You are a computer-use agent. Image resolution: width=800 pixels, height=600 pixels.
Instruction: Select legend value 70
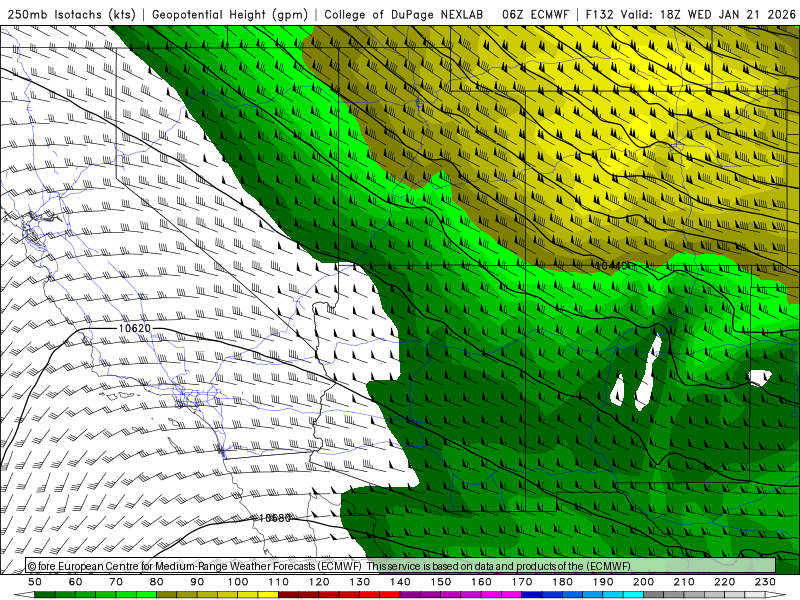116,582
